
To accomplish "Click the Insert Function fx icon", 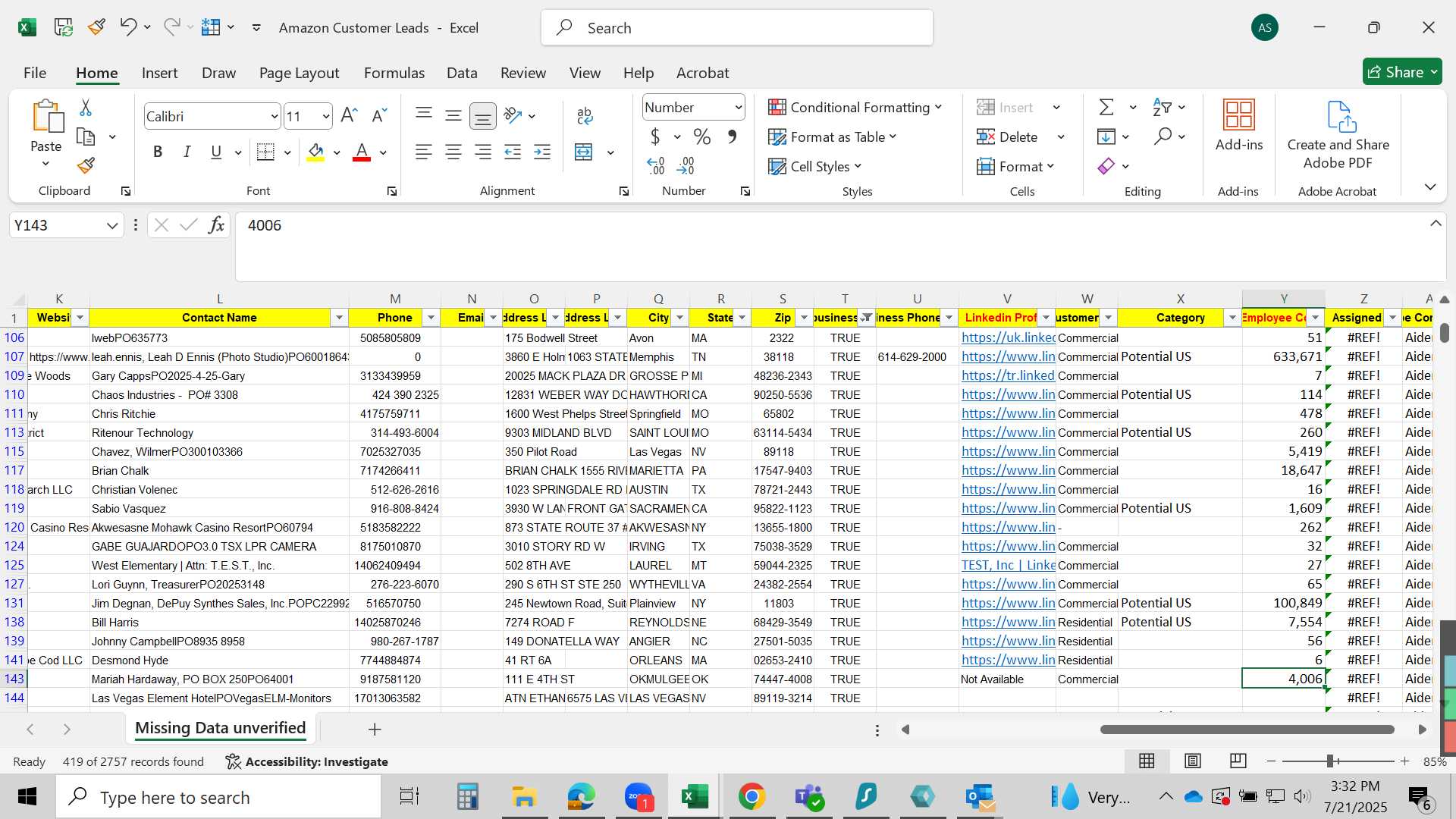I will [216, 225].
